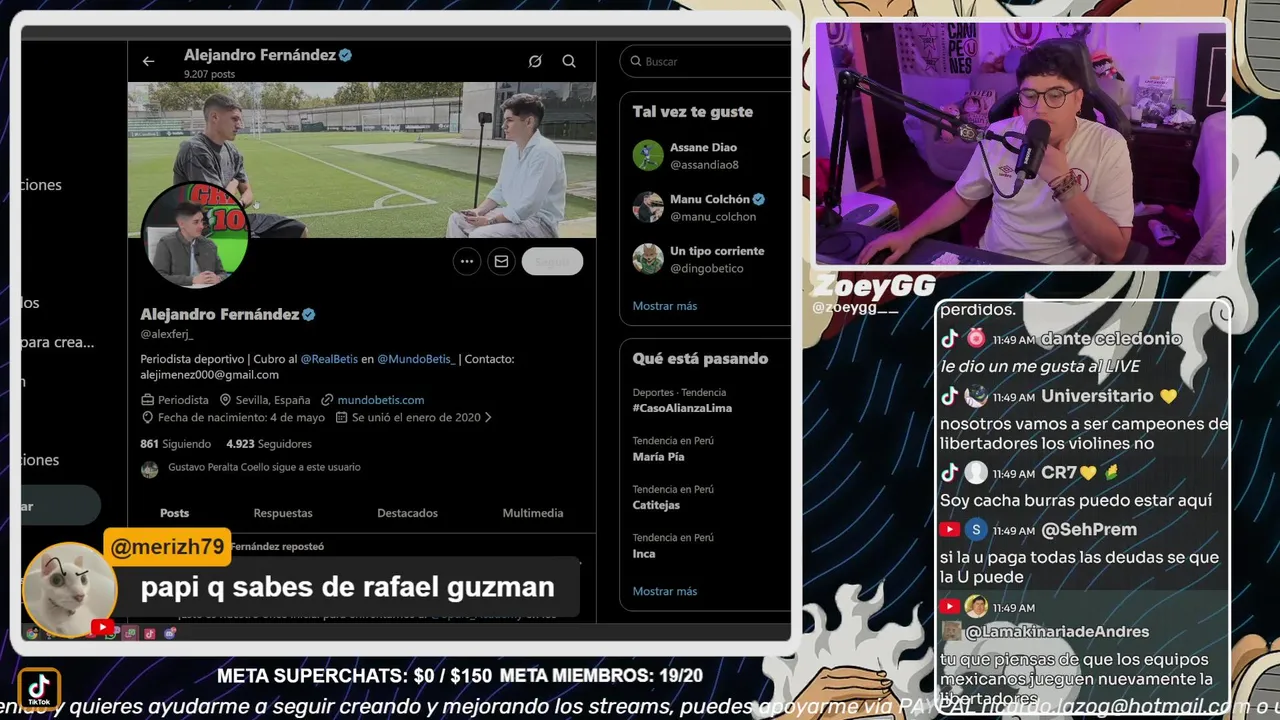Open the search icon in the profile header

tap(569, 61)
